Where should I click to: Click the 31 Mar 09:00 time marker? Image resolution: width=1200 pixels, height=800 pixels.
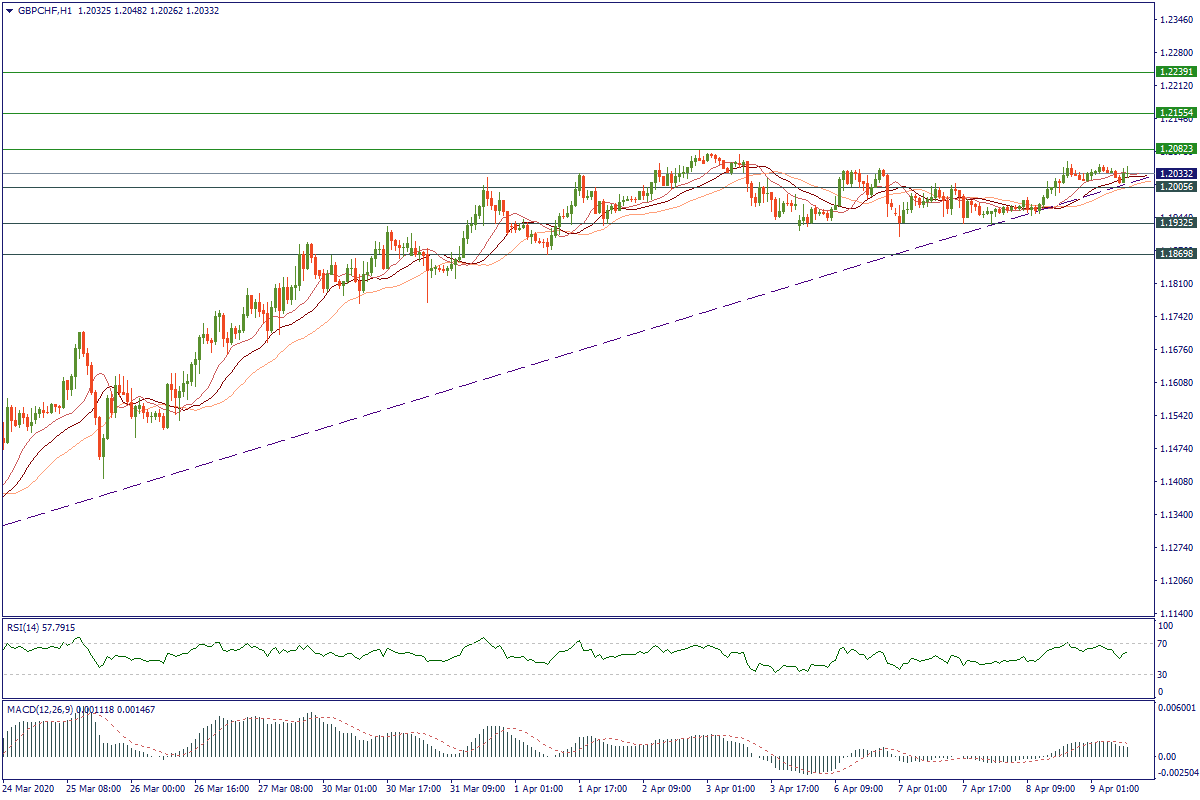pyautogui.click(x=479, y=789)
